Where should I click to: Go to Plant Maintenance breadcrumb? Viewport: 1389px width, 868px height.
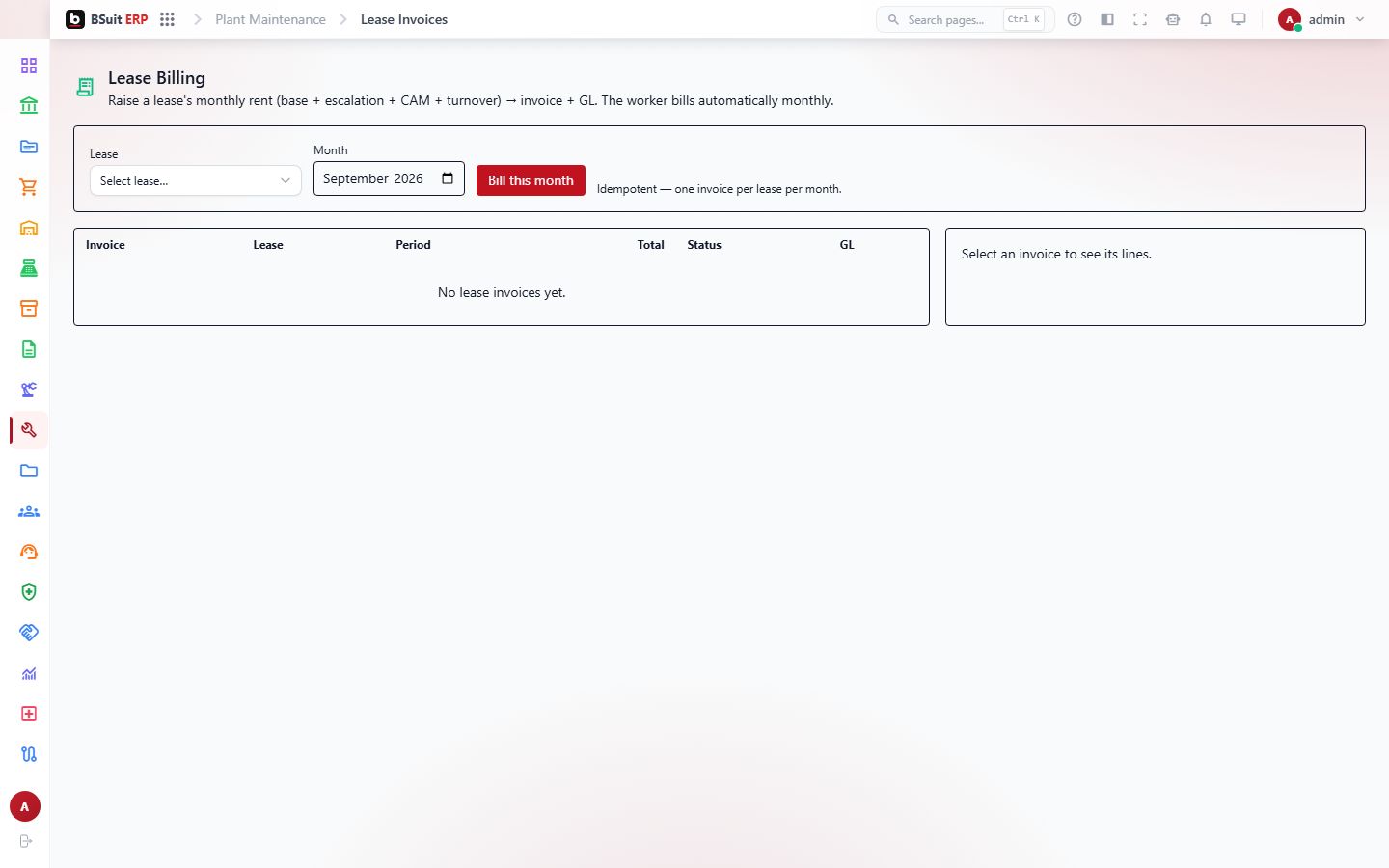[x=270, y=19]
